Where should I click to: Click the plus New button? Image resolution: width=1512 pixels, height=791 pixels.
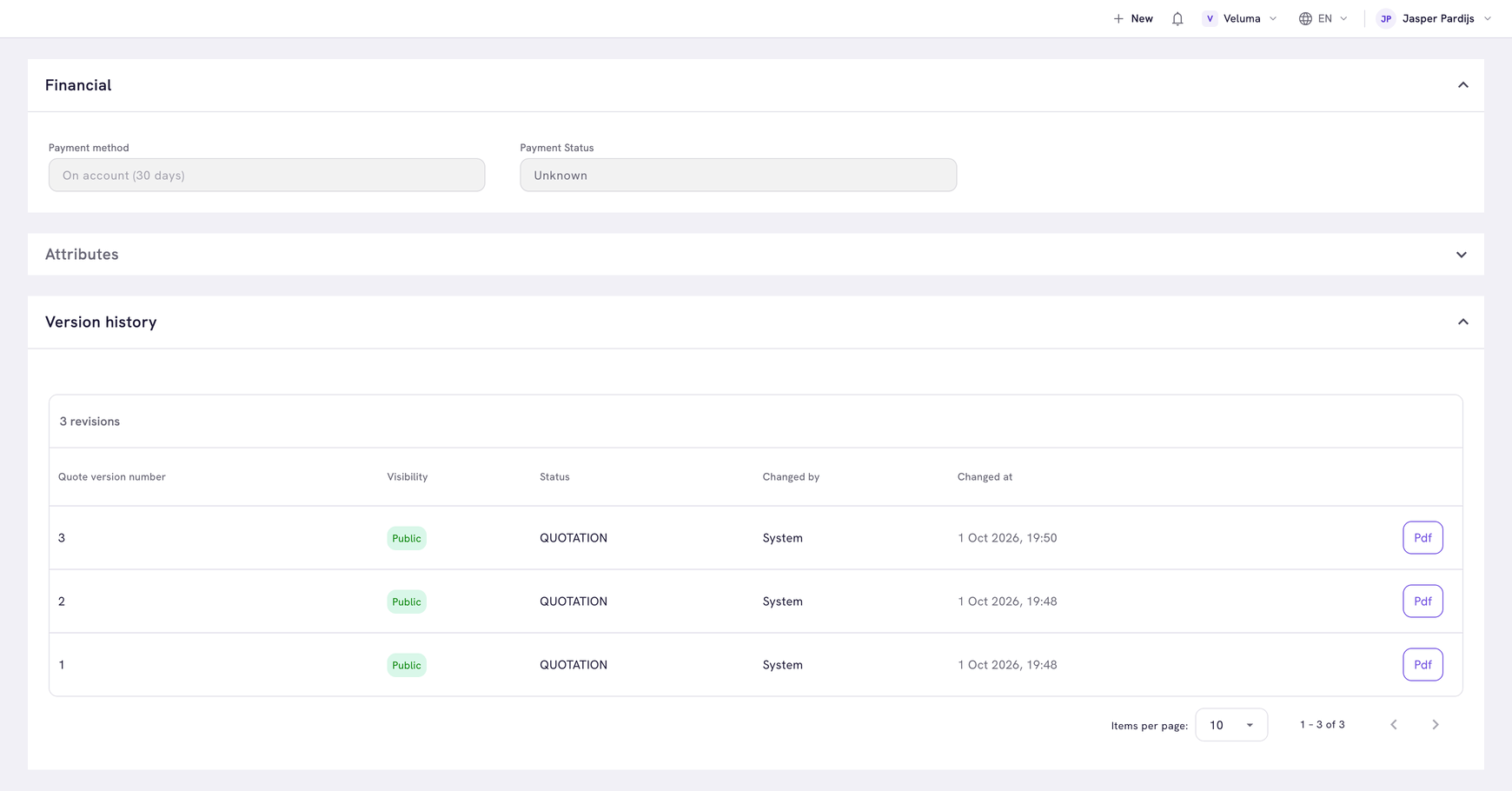pyautogui.click(x=1133, y=18)
